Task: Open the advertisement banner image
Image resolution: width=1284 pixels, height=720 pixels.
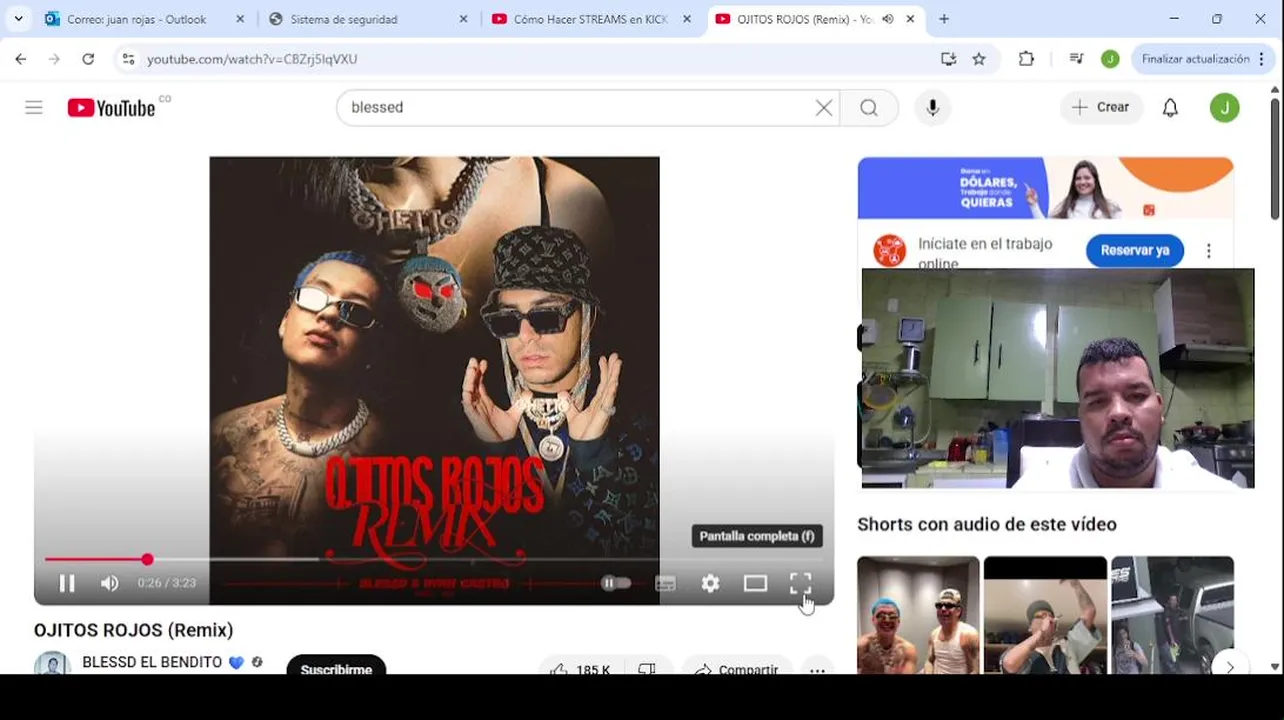Action: click(1045, 187)
